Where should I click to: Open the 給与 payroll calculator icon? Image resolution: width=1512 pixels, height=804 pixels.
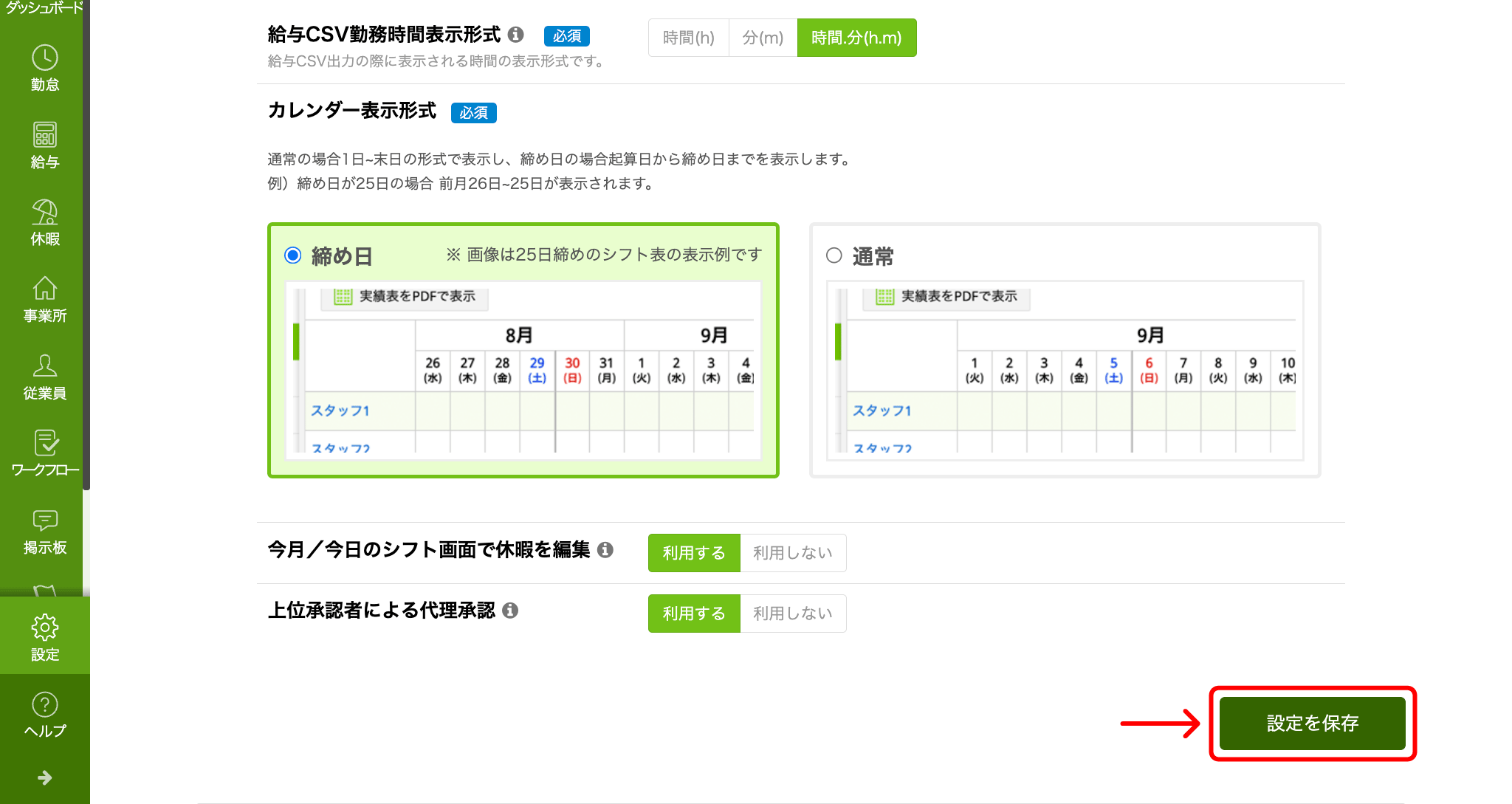click(44, 136)
